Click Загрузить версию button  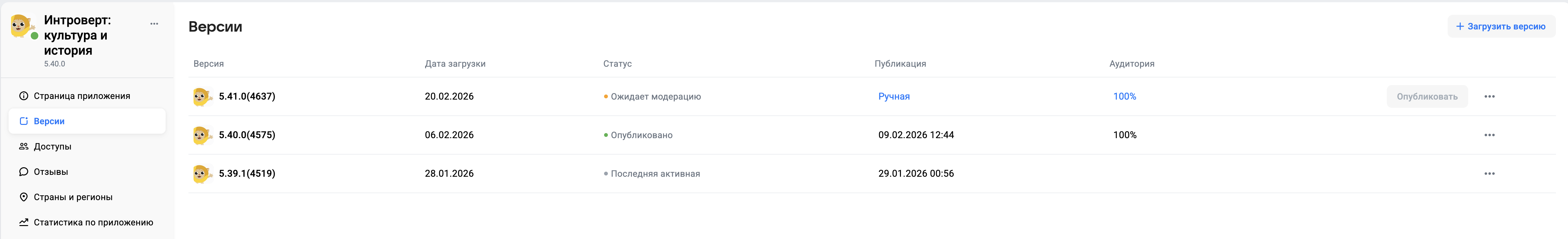pos(1501,27)
